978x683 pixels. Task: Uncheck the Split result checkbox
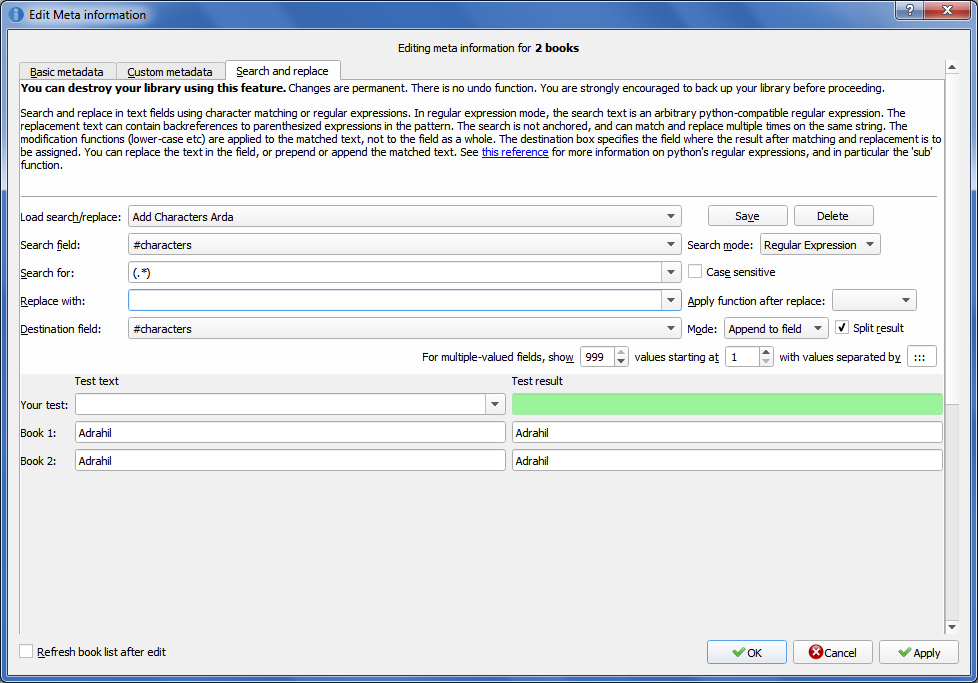click(841, 327)
